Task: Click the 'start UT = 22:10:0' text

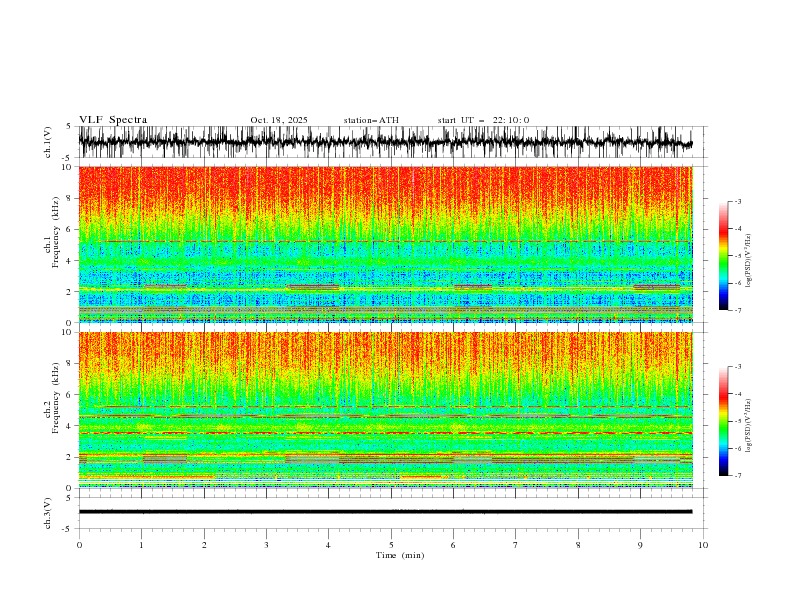Action: 483,120
